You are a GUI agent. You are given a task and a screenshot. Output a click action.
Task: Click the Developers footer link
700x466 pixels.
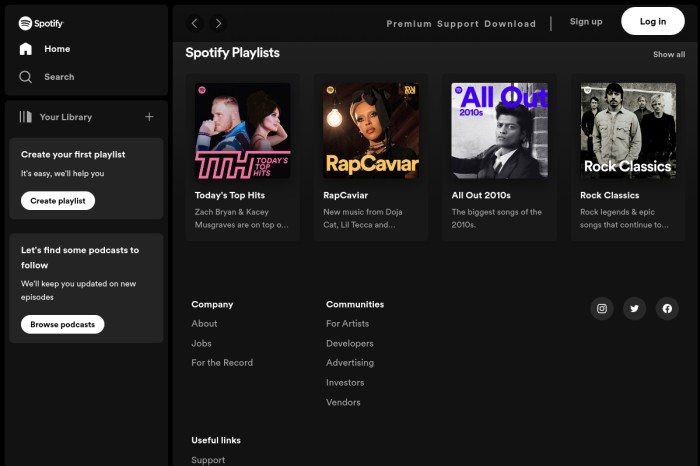[x=350, y=343]
